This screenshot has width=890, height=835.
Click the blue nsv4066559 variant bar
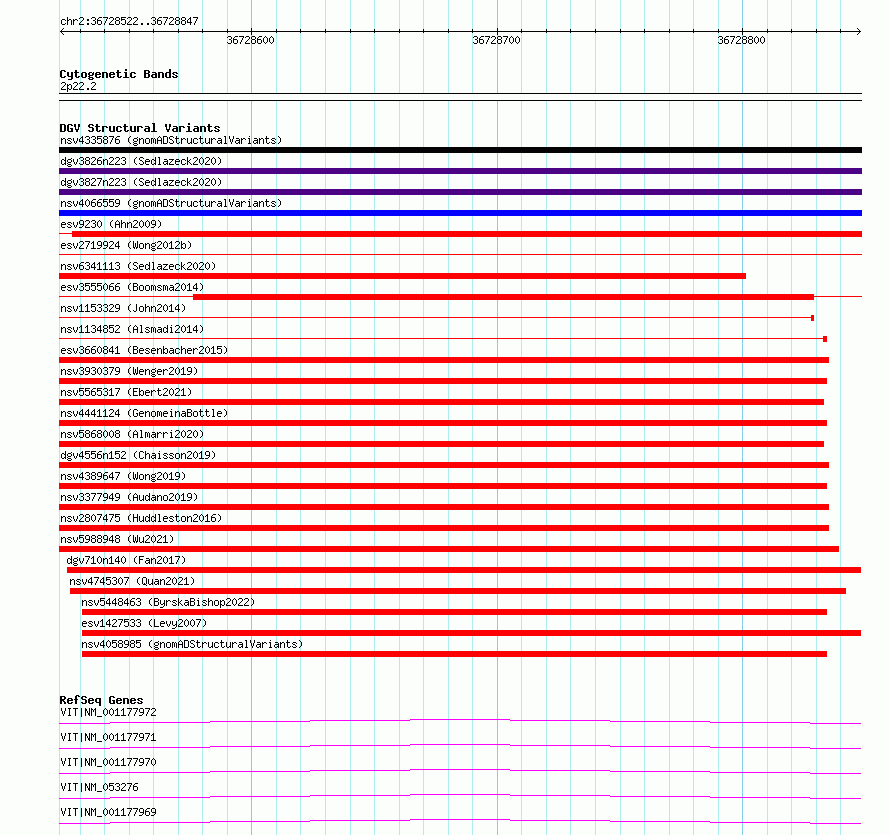[460, 213]
